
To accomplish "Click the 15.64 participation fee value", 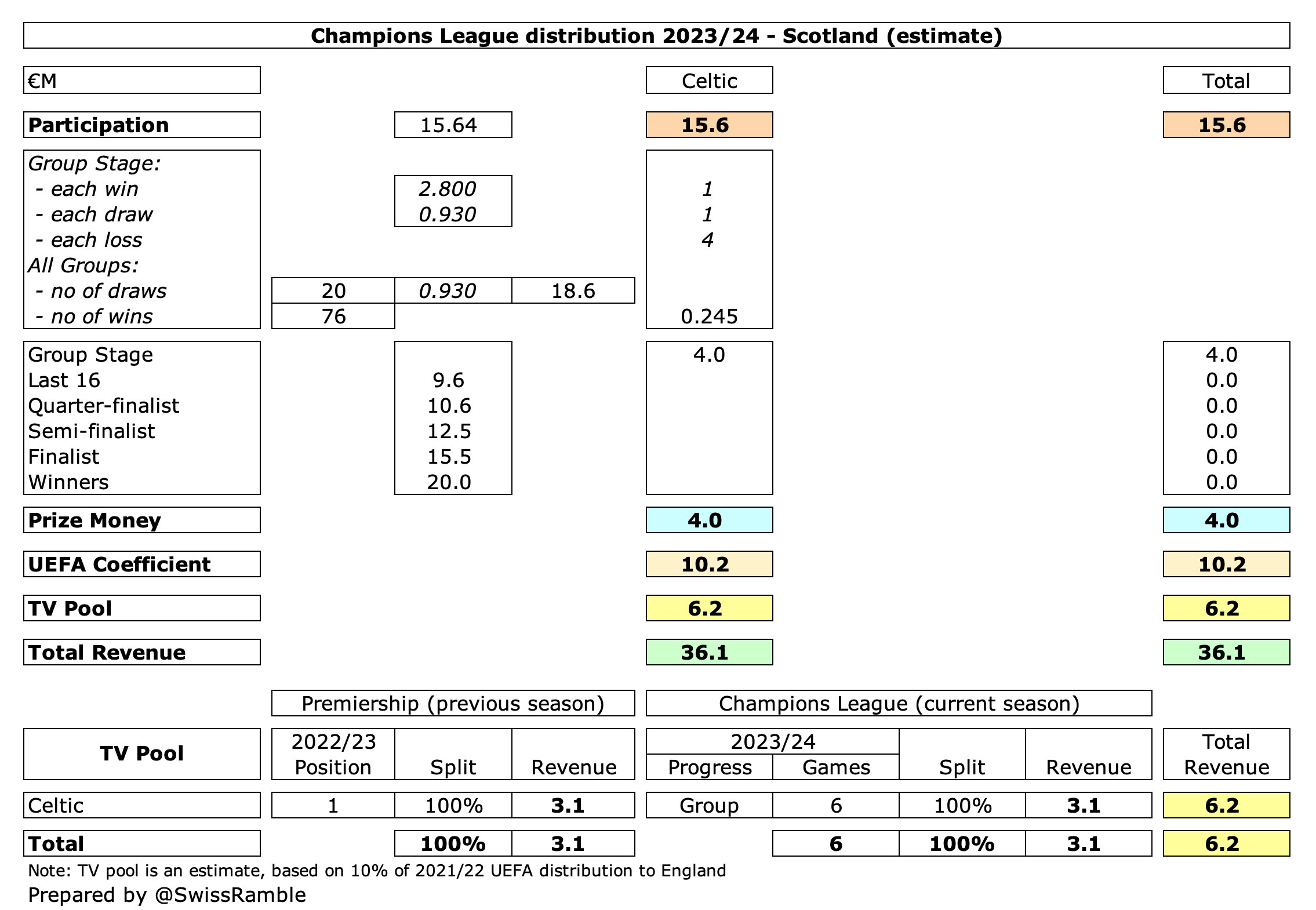I will pyautogui.click(x=453, y=125).
